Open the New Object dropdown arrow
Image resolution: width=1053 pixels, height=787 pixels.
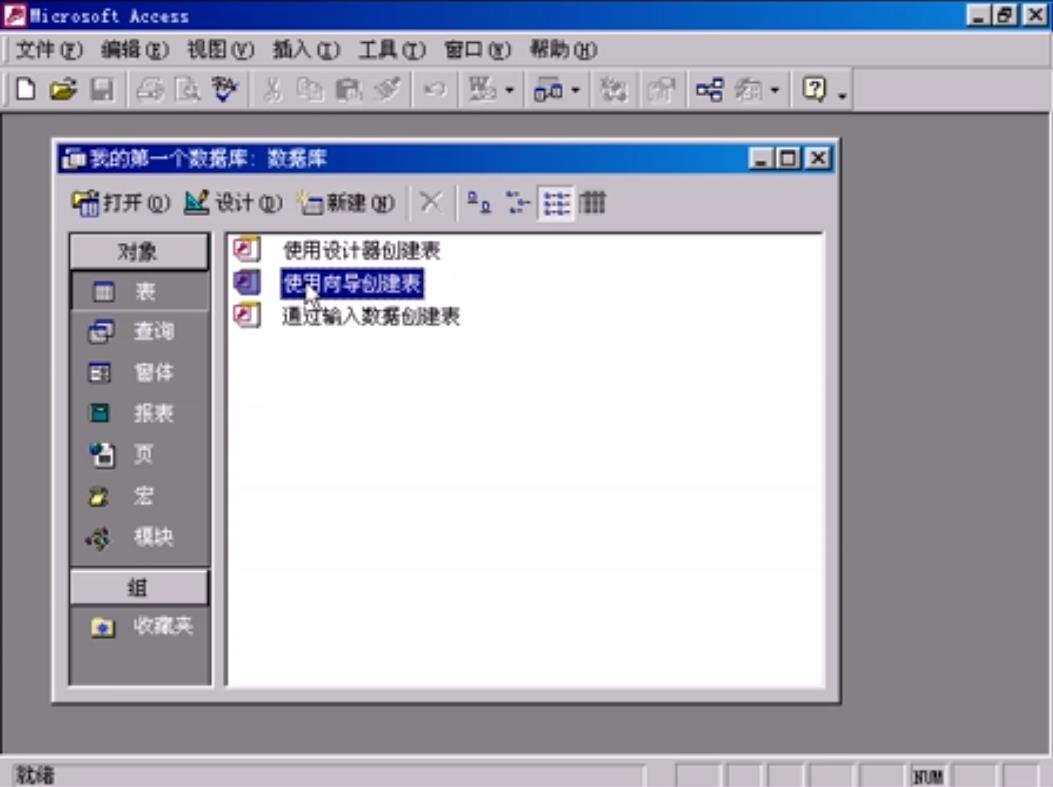click(773, 88)
